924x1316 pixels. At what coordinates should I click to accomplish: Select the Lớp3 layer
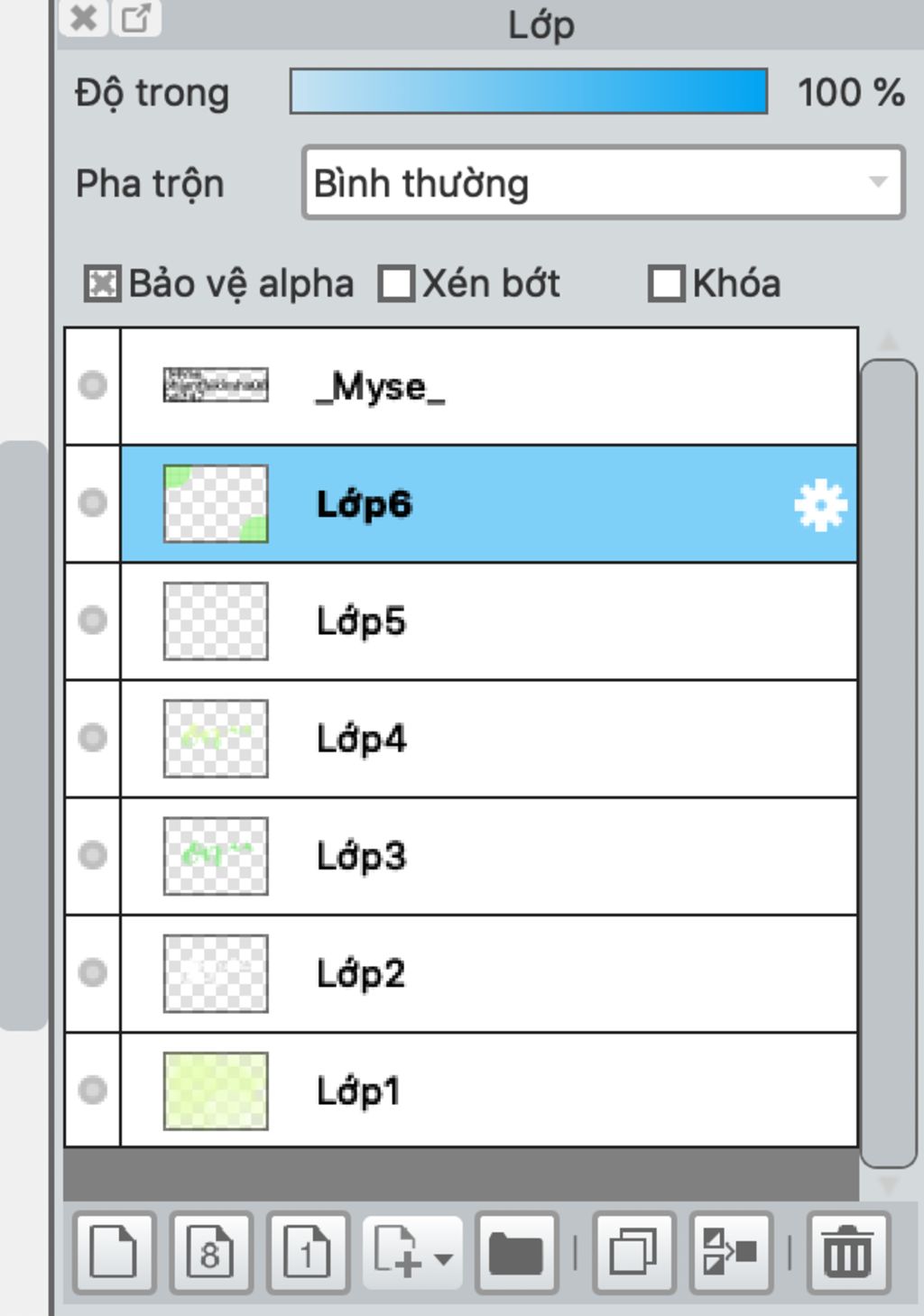click(x=488, y=856)
